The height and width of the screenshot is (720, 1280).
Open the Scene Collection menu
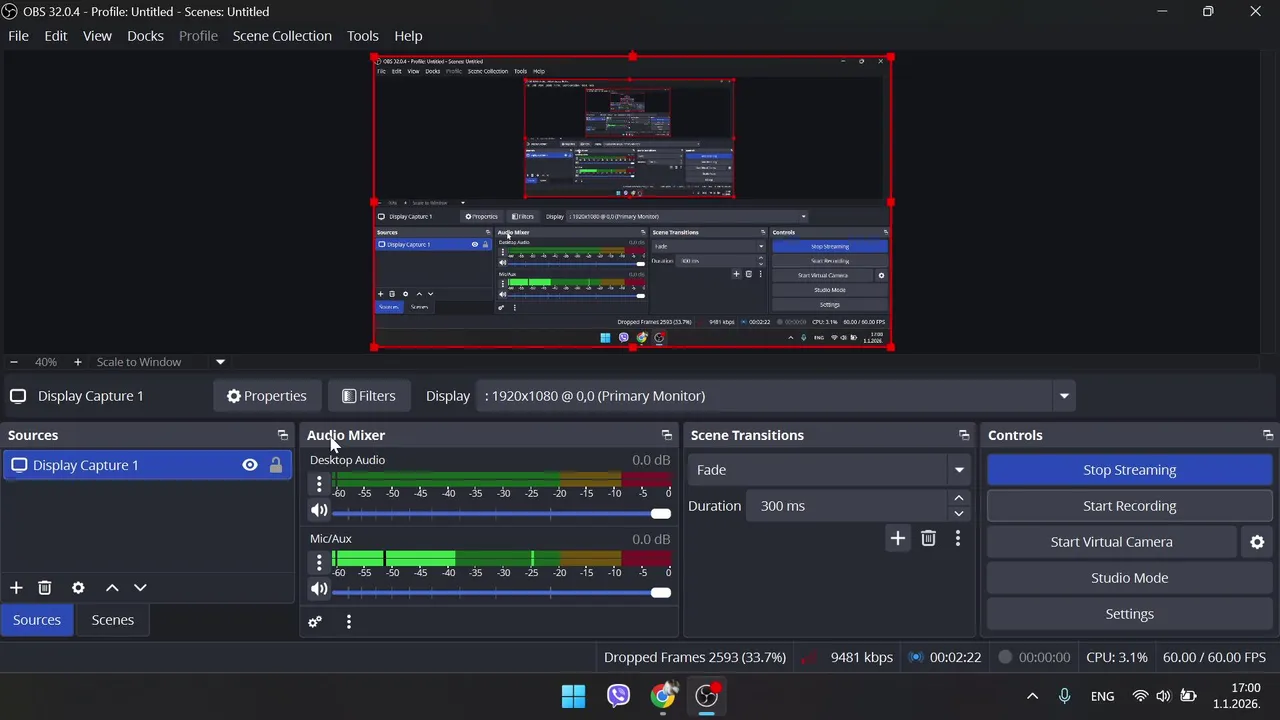282,36
